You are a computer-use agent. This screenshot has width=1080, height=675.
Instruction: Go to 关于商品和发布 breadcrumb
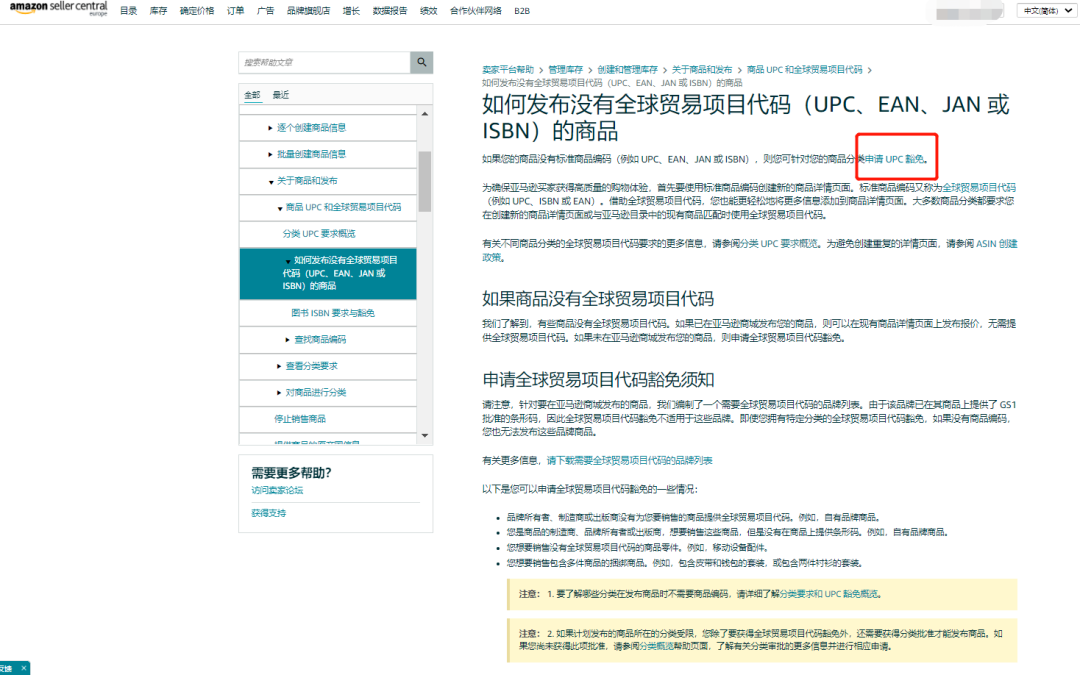[x=702, y=70]
